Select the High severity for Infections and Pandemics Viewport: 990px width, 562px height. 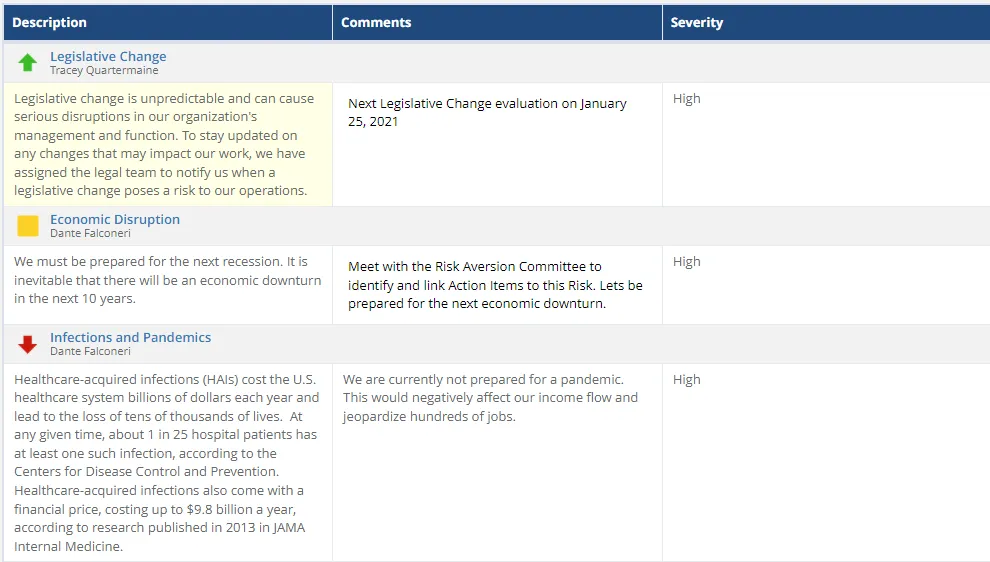coord(686,380)
